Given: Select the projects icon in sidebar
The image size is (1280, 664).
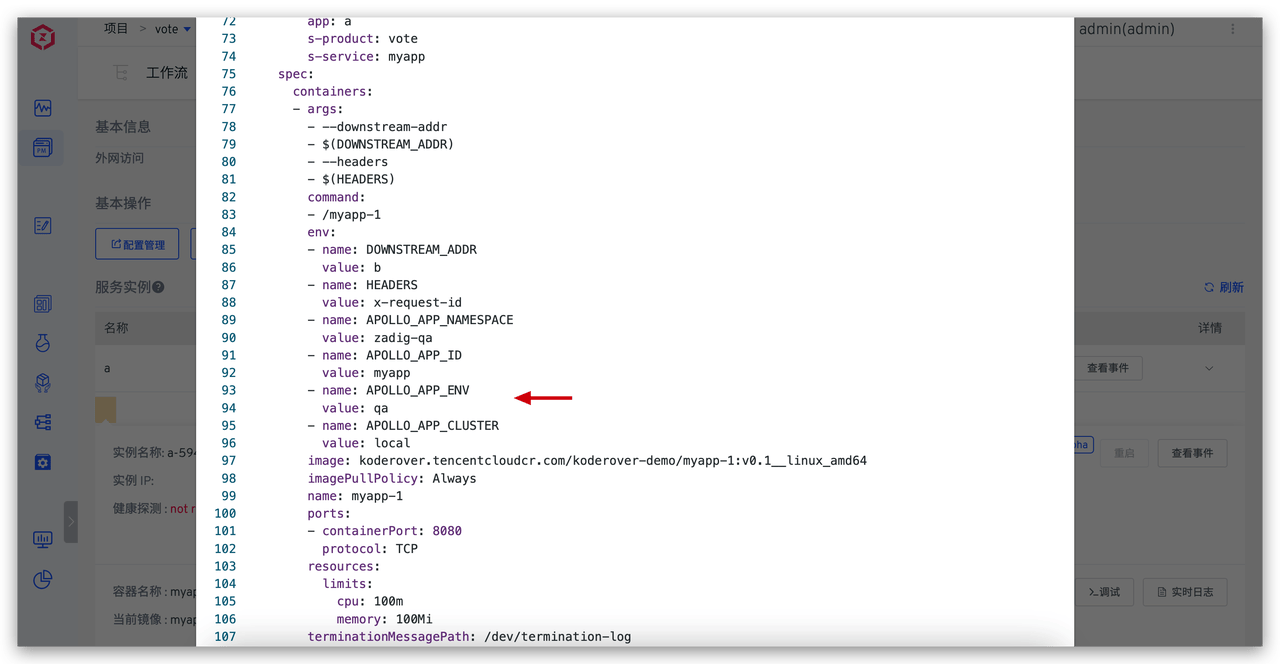Looking at the screenshot, I should pyautogui.click(x=42, y=148).
